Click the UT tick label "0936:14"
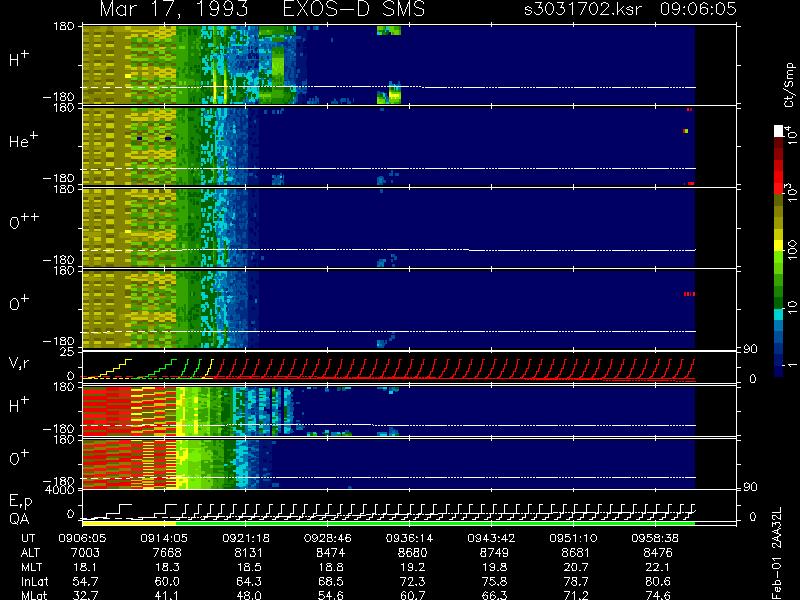Viewport: 800px width, 600px height. click(x=410, y=538)
